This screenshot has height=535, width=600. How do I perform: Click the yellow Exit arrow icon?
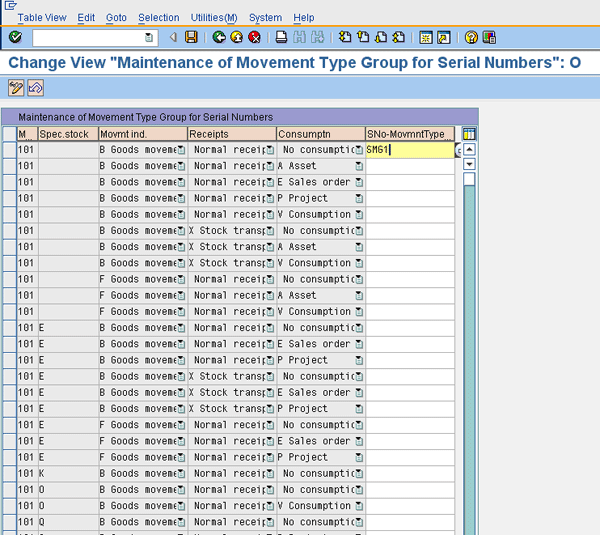pos(237,37)
